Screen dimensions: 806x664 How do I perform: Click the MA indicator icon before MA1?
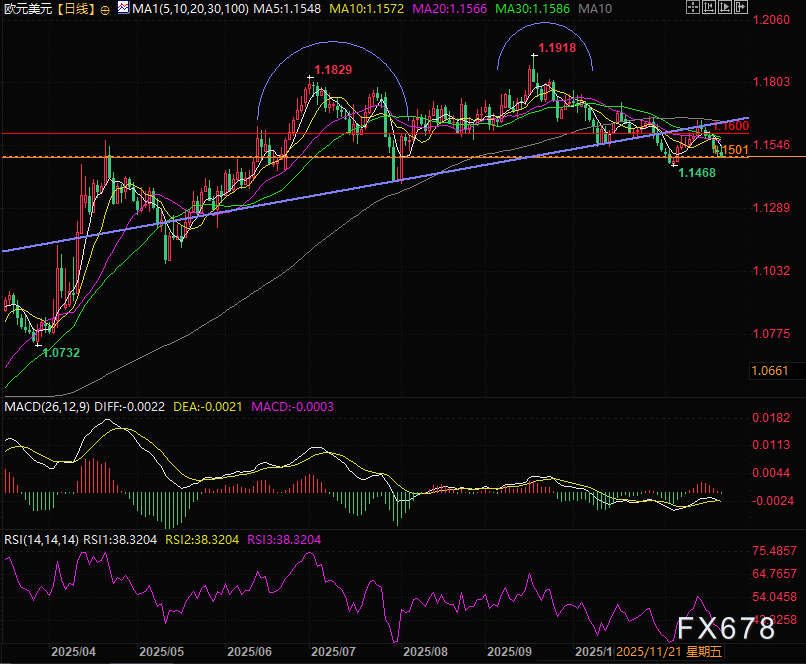coord(123,8)
